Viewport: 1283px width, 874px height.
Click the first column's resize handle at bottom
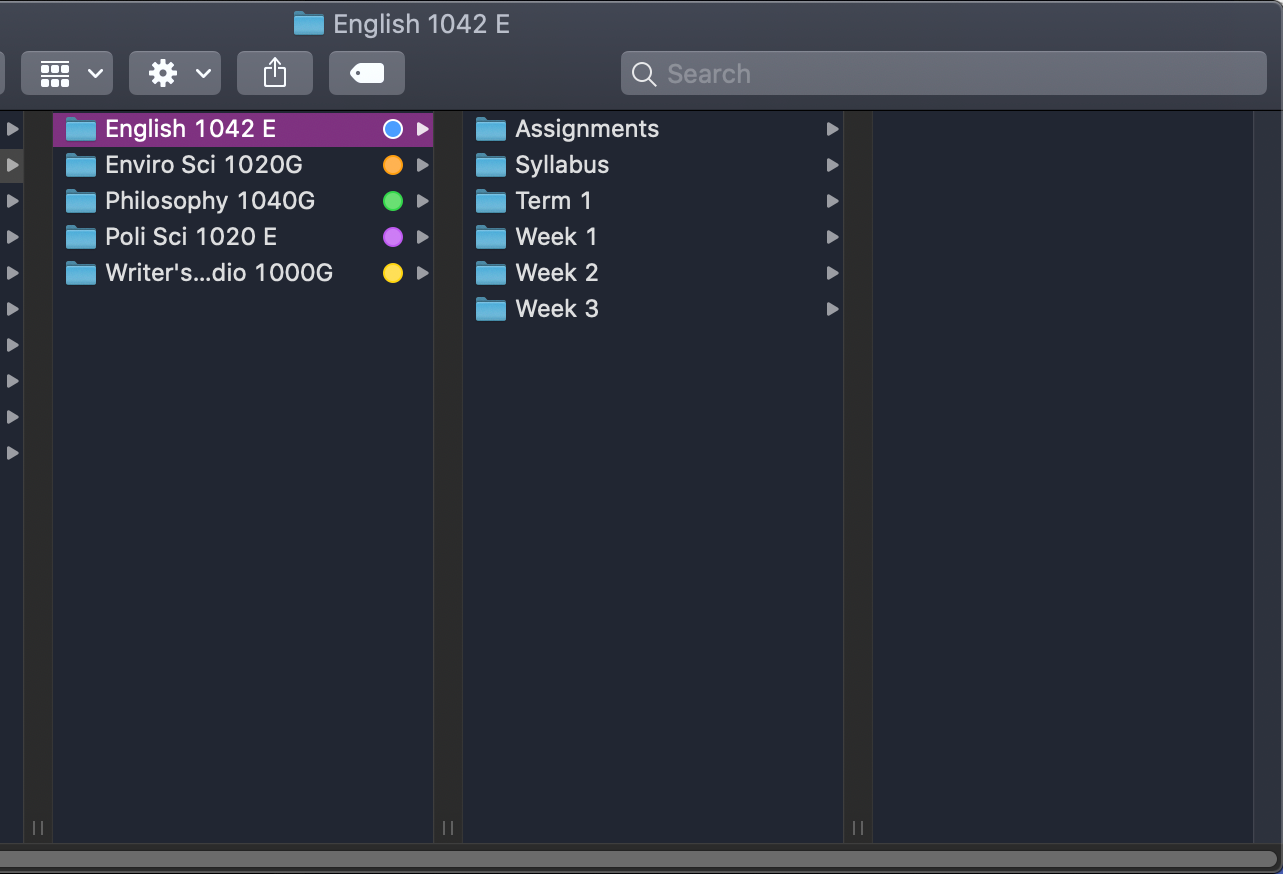pyautogui.click(x=38, y=827)
